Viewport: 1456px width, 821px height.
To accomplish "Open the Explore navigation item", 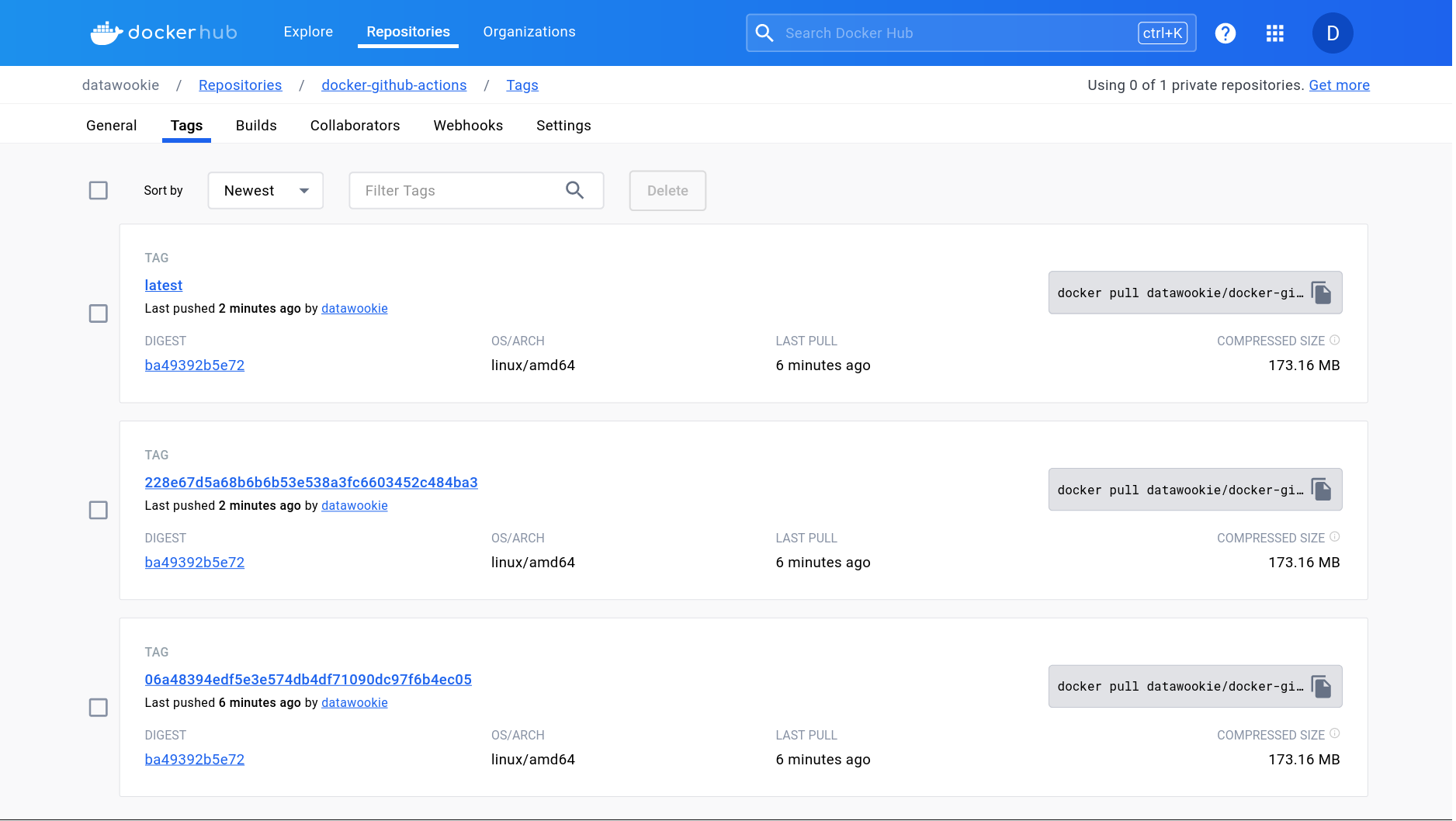I will [x=308, y=32].
